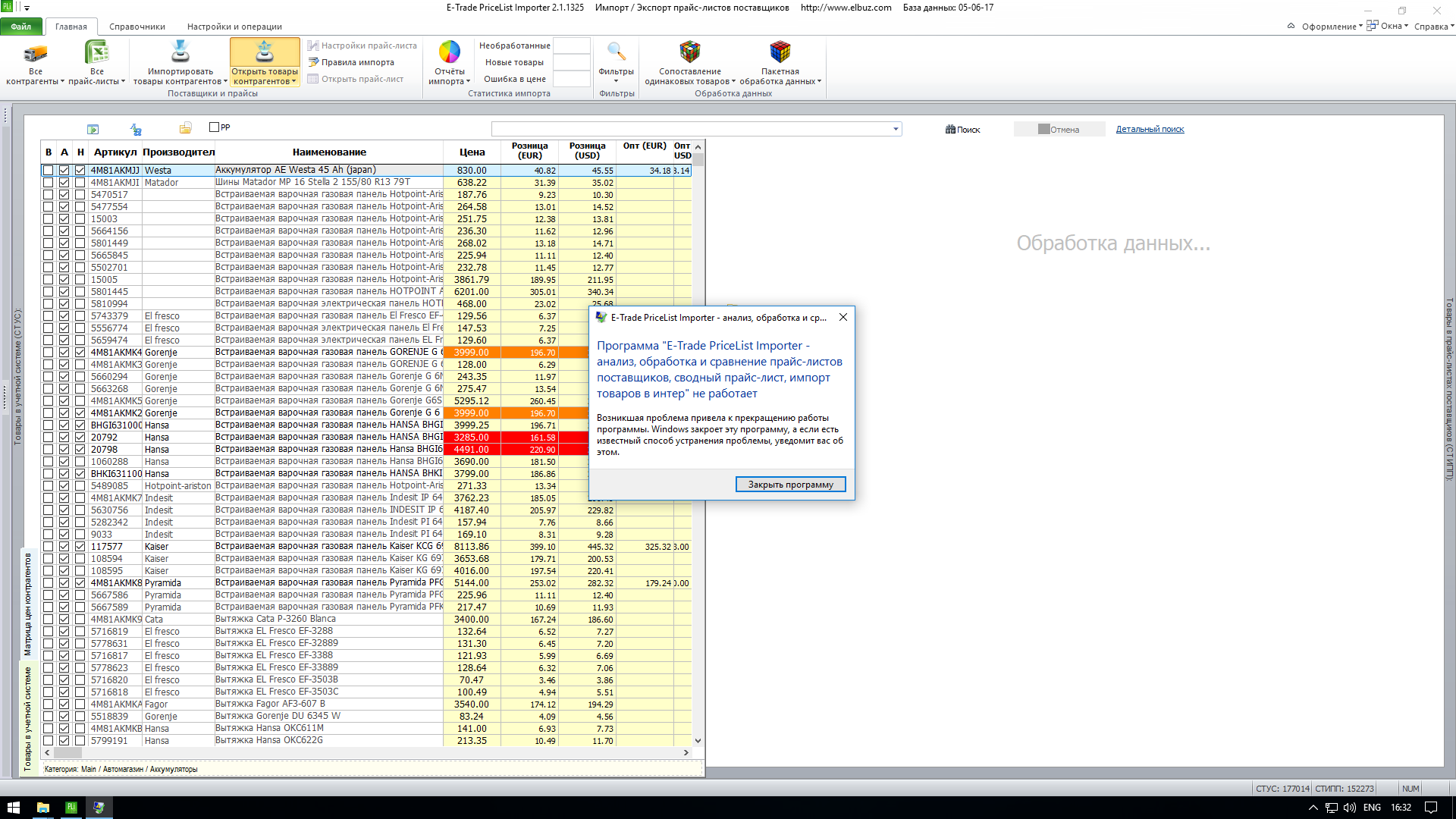Image resolution: width=1456 pixels, height=819 pixels.
Task: Click the crash dialog taskbar icon
Action: pos(99,808)
